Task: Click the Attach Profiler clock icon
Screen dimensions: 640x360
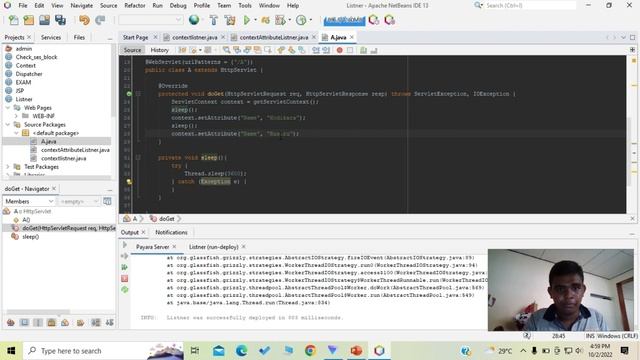Action: click(301, 20)
